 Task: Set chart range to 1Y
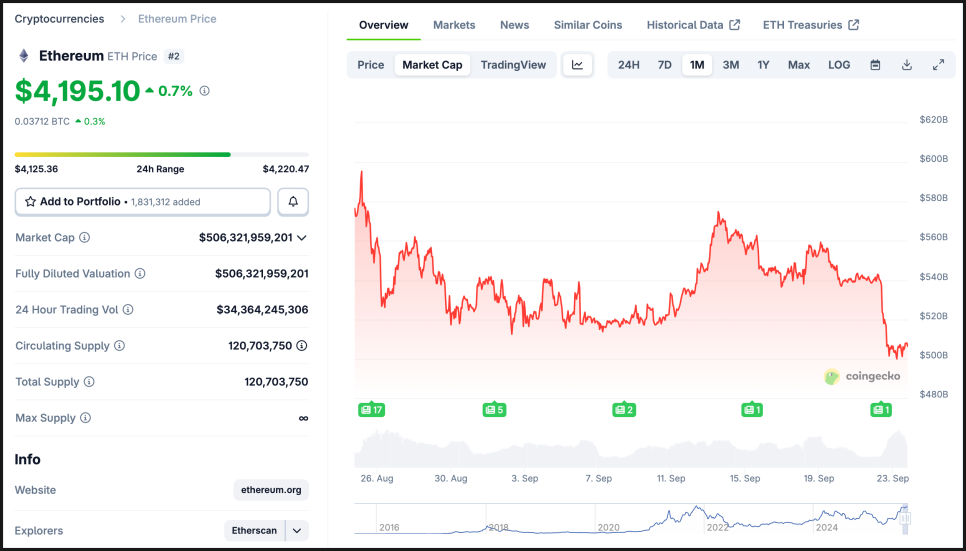click(x=763, y=65)
